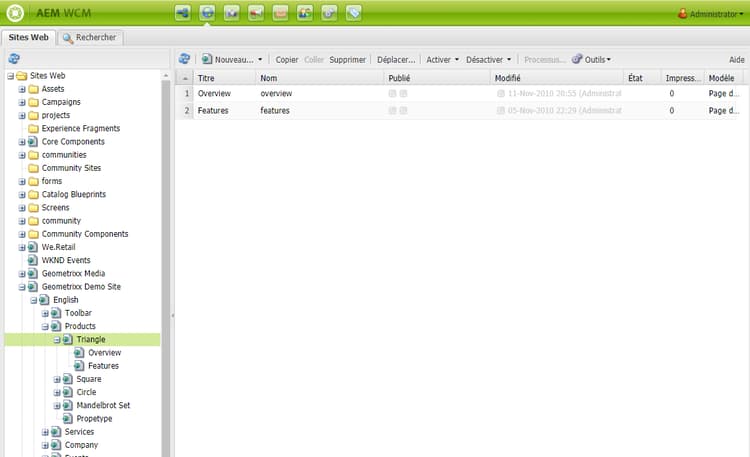The width and height of the screenshot is (750, 457).
Task: Collapse the English tree node
Action: coord(33,300)
